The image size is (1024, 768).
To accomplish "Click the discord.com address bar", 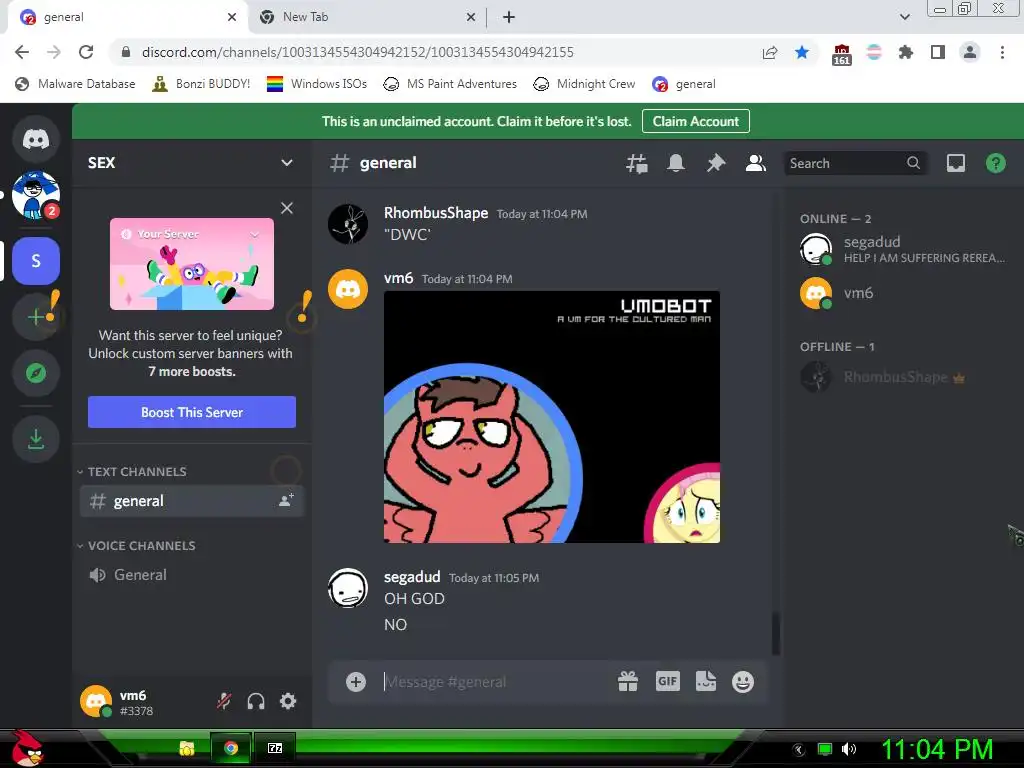I will (358, 52).
